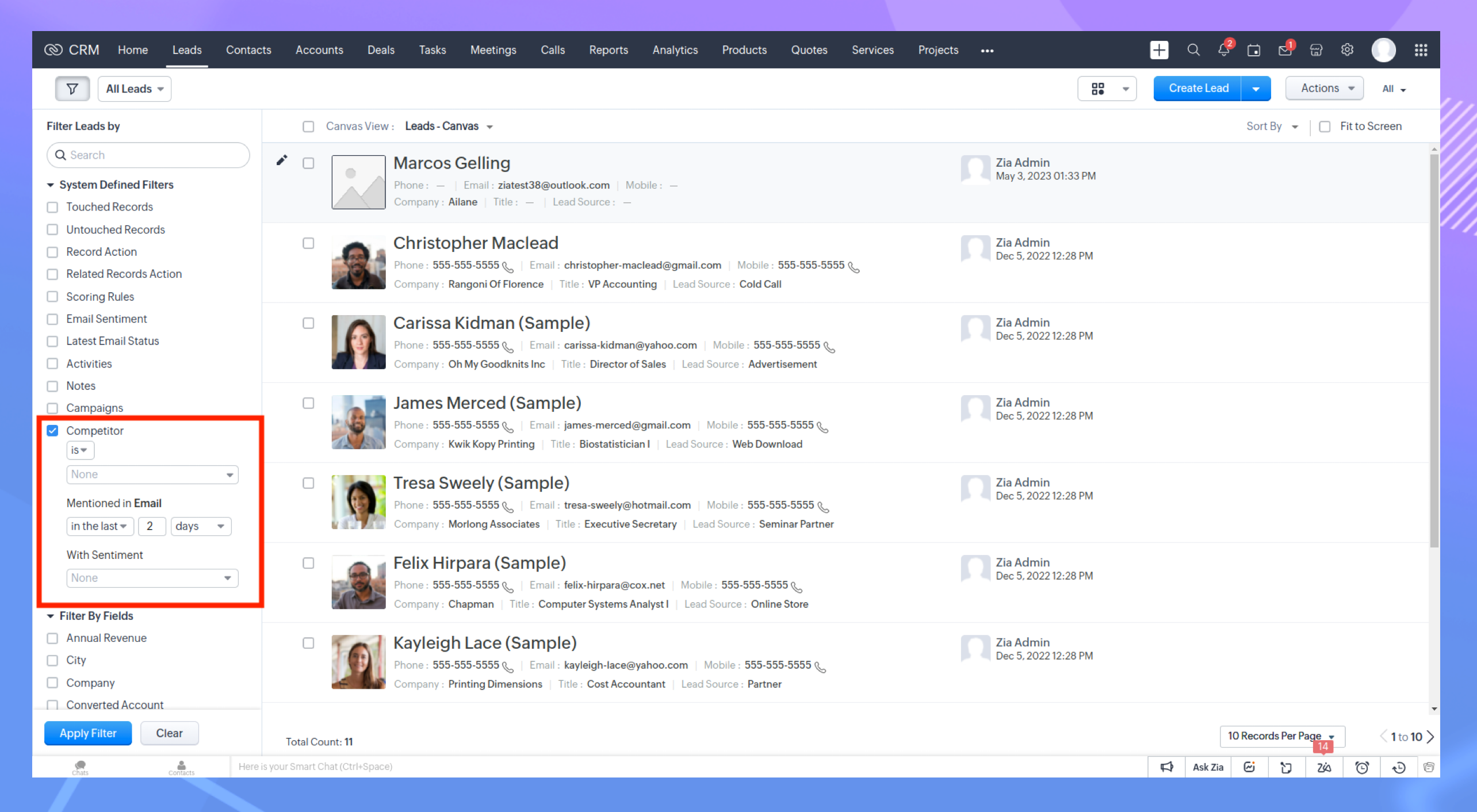Image resolution: width=1477 pixels, height=812 pixels.
Task: Collapse the System Defined Filters section
Action: pos(51,185)
